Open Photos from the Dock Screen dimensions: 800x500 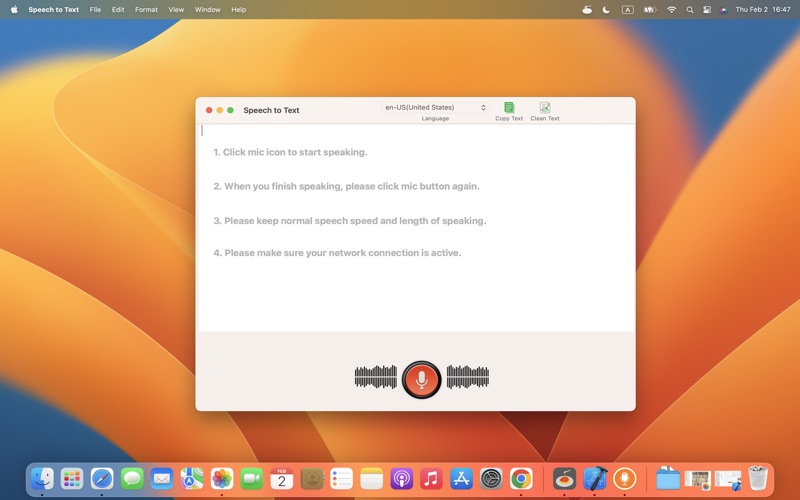(222, 479)
